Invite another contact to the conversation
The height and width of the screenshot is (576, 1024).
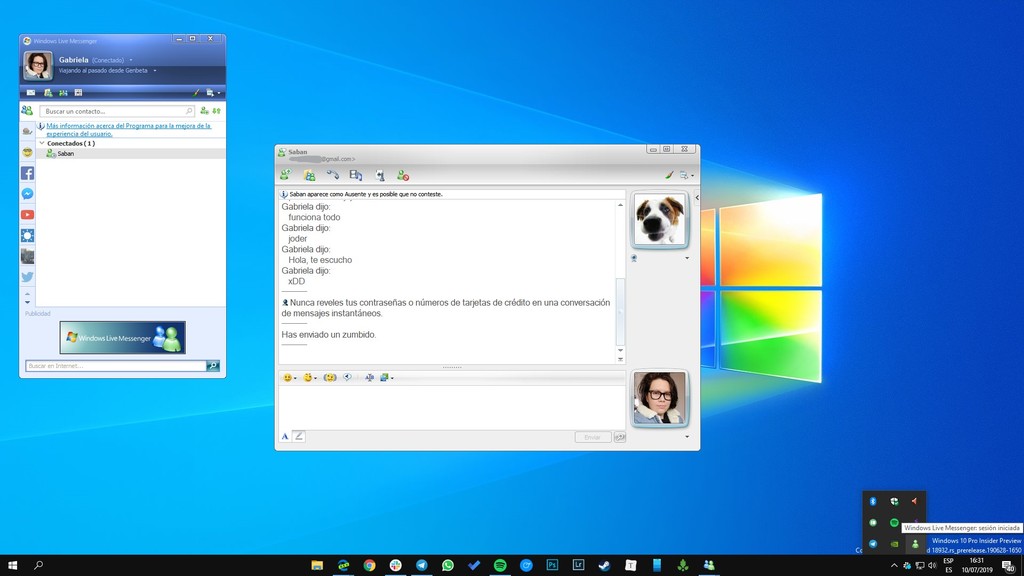tap(284, 175)
